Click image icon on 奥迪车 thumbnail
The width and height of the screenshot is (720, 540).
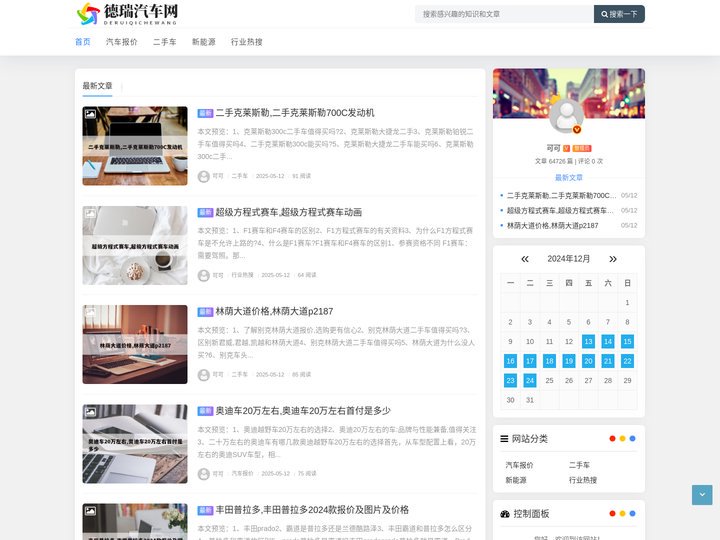[90, 411]
